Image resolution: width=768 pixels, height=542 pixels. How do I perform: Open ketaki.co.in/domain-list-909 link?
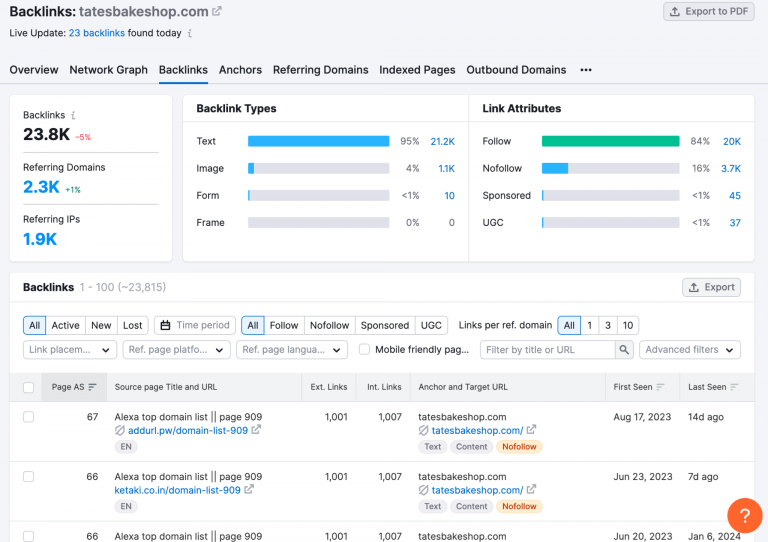177,490
